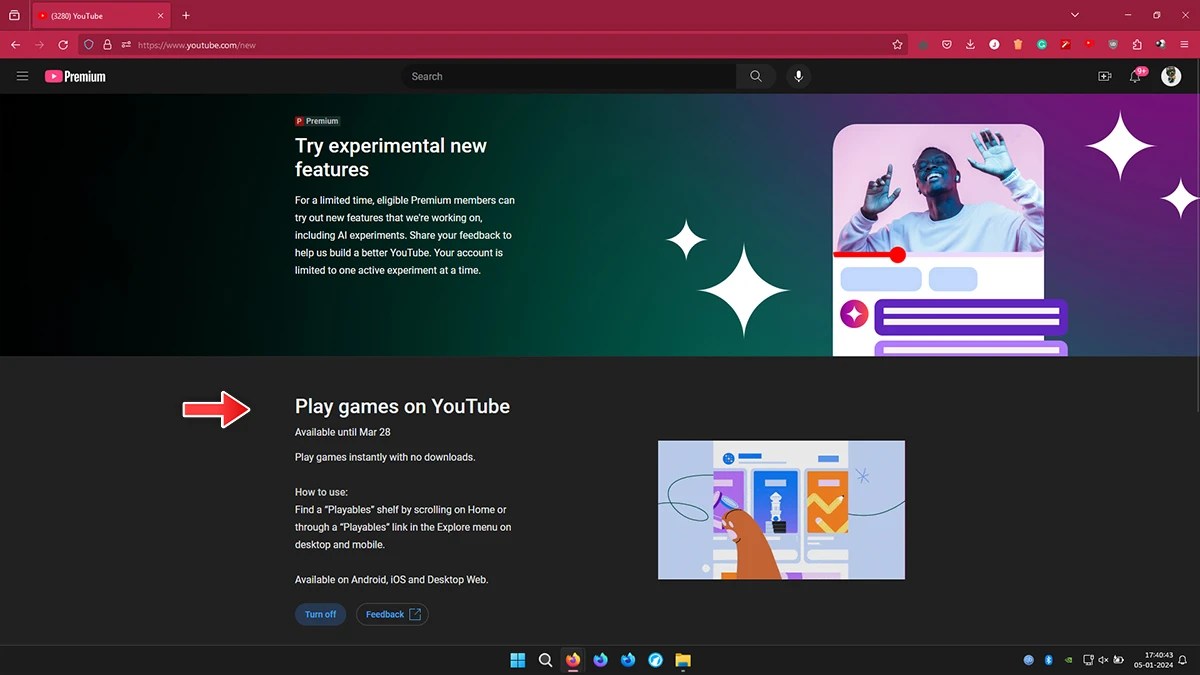Open a new browser tab

pos(186,15)
